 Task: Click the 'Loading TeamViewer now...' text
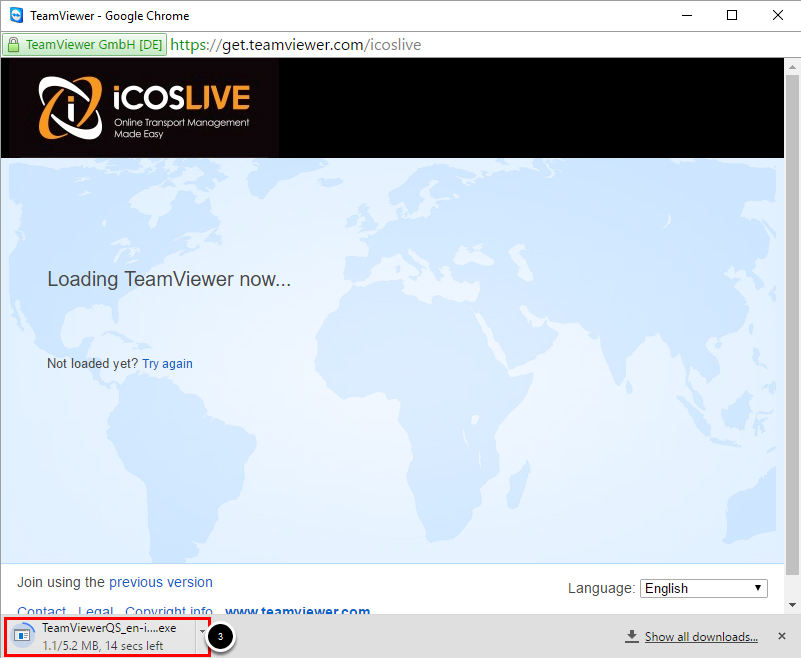pos(169,279)
